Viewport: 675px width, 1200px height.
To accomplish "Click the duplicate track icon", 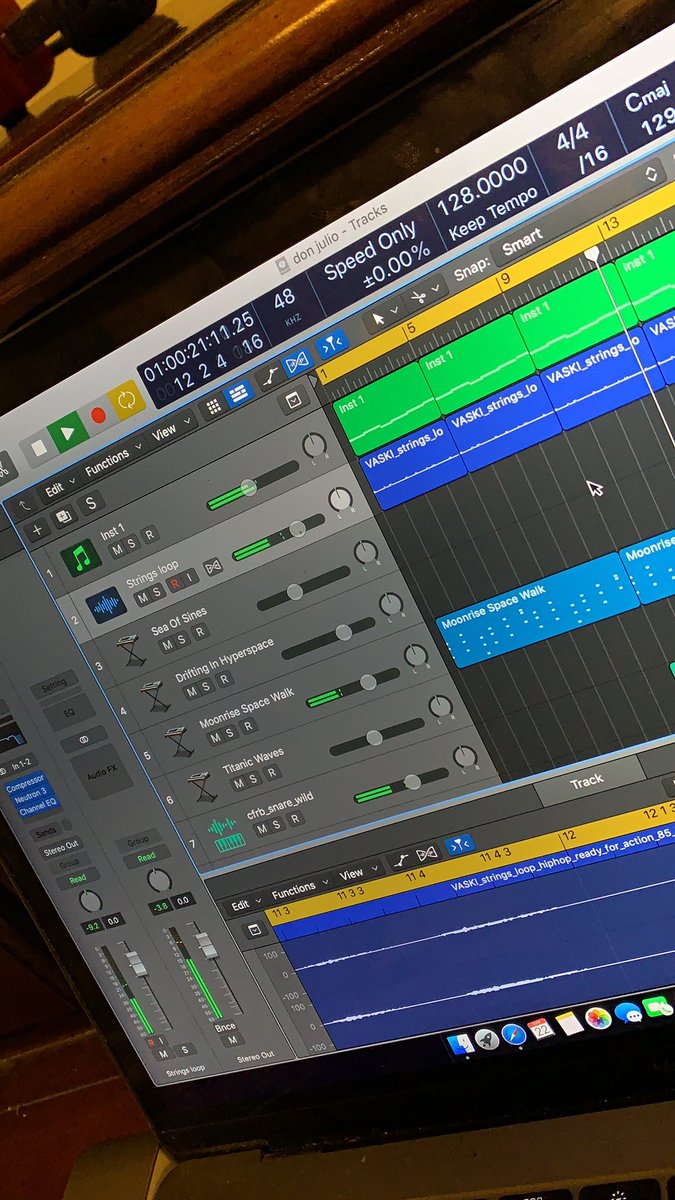I will [x=64, y=517].
